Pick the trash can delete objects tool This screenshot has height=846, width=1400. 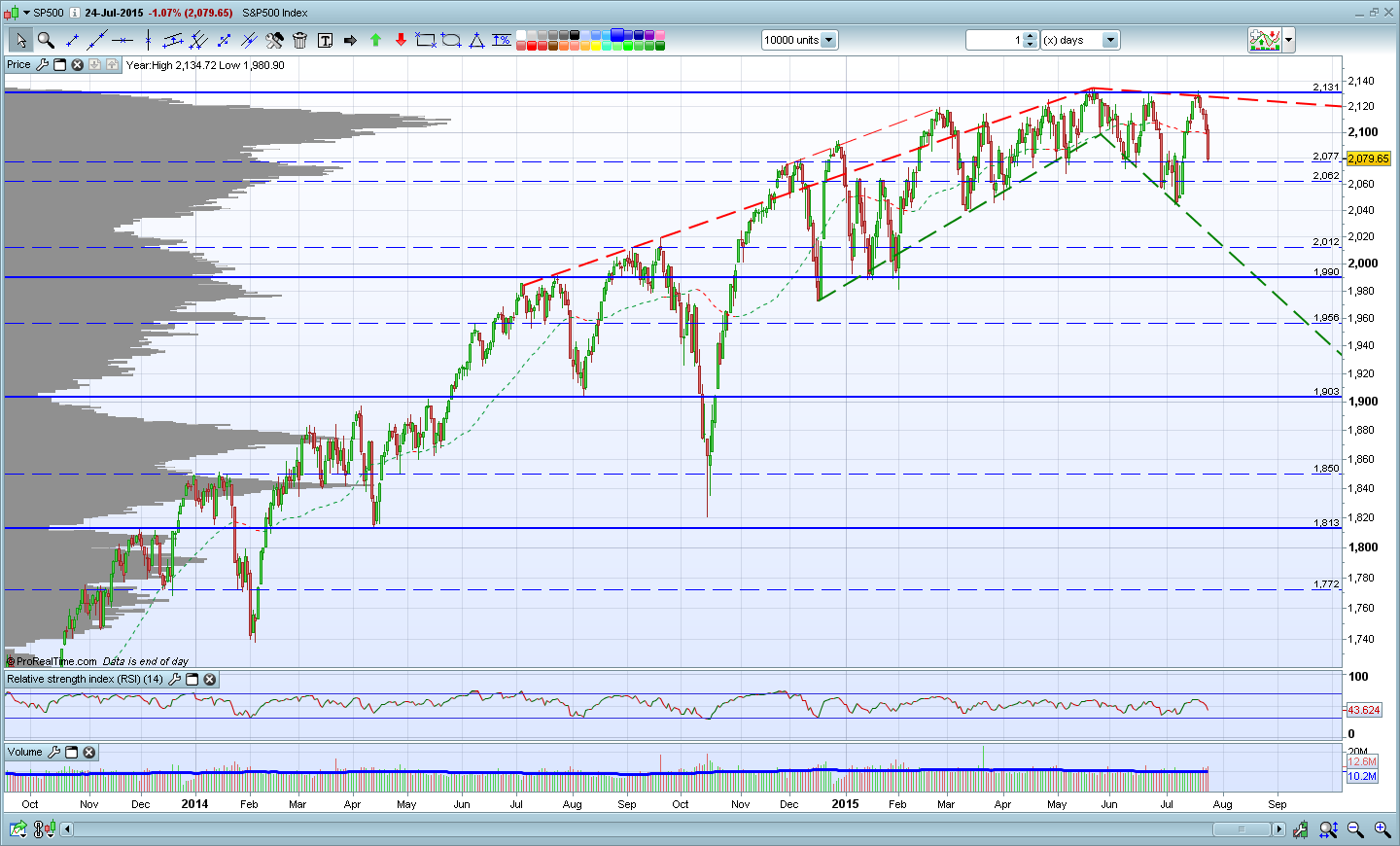coord(299,40)
